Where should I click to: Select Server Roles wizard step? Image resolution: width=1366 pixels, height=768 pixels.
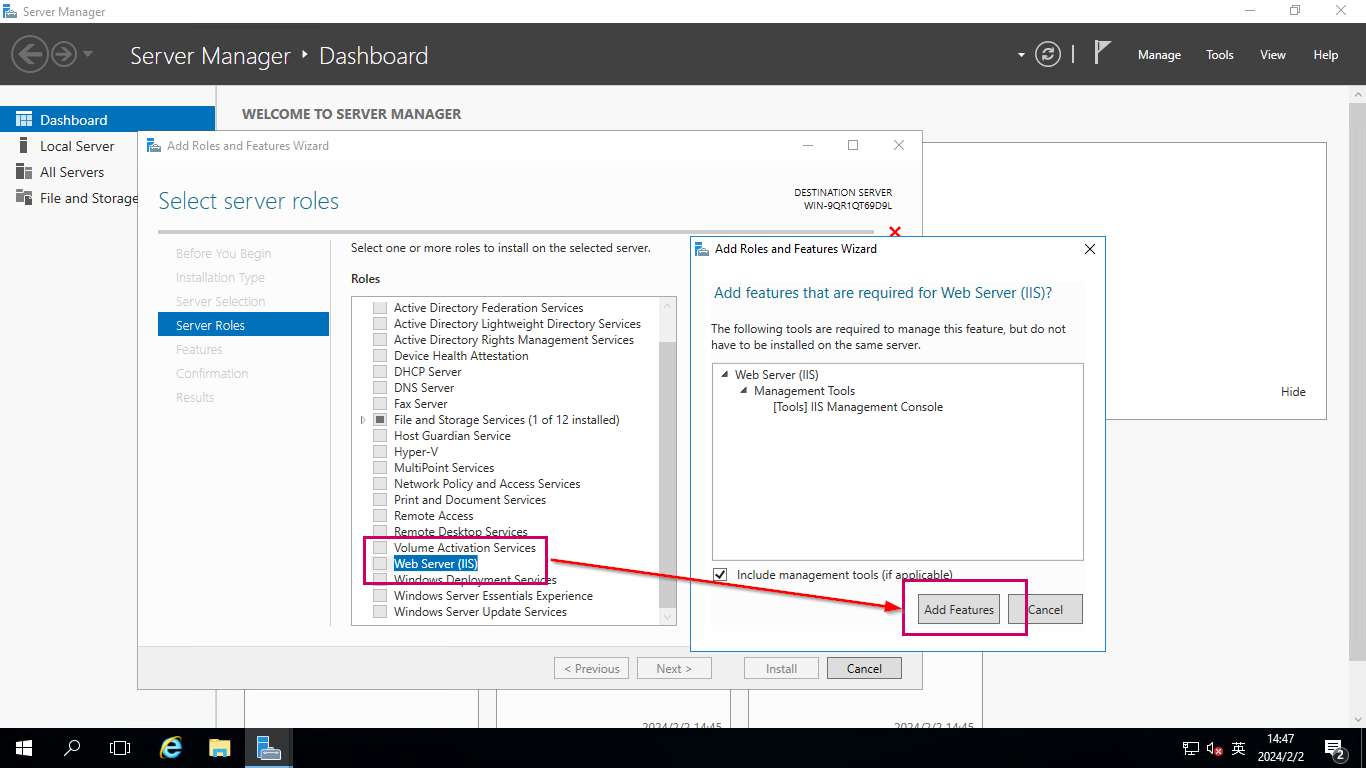(243, 325)
